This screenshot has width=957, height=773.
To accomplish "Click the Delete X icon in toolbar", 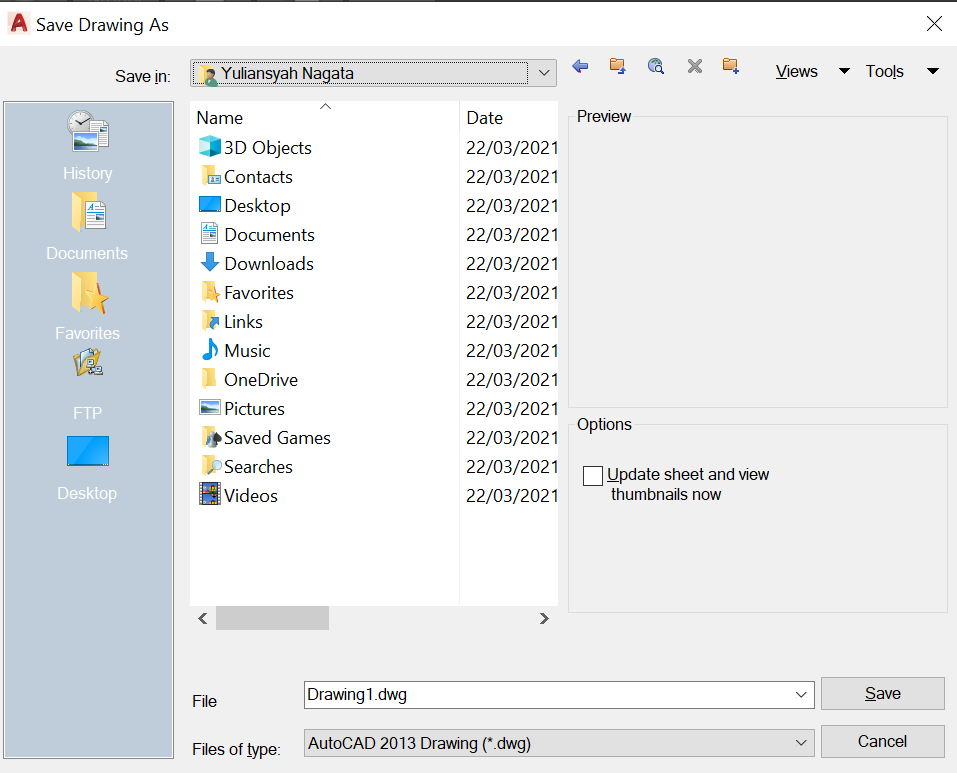I will click(695, 66).
